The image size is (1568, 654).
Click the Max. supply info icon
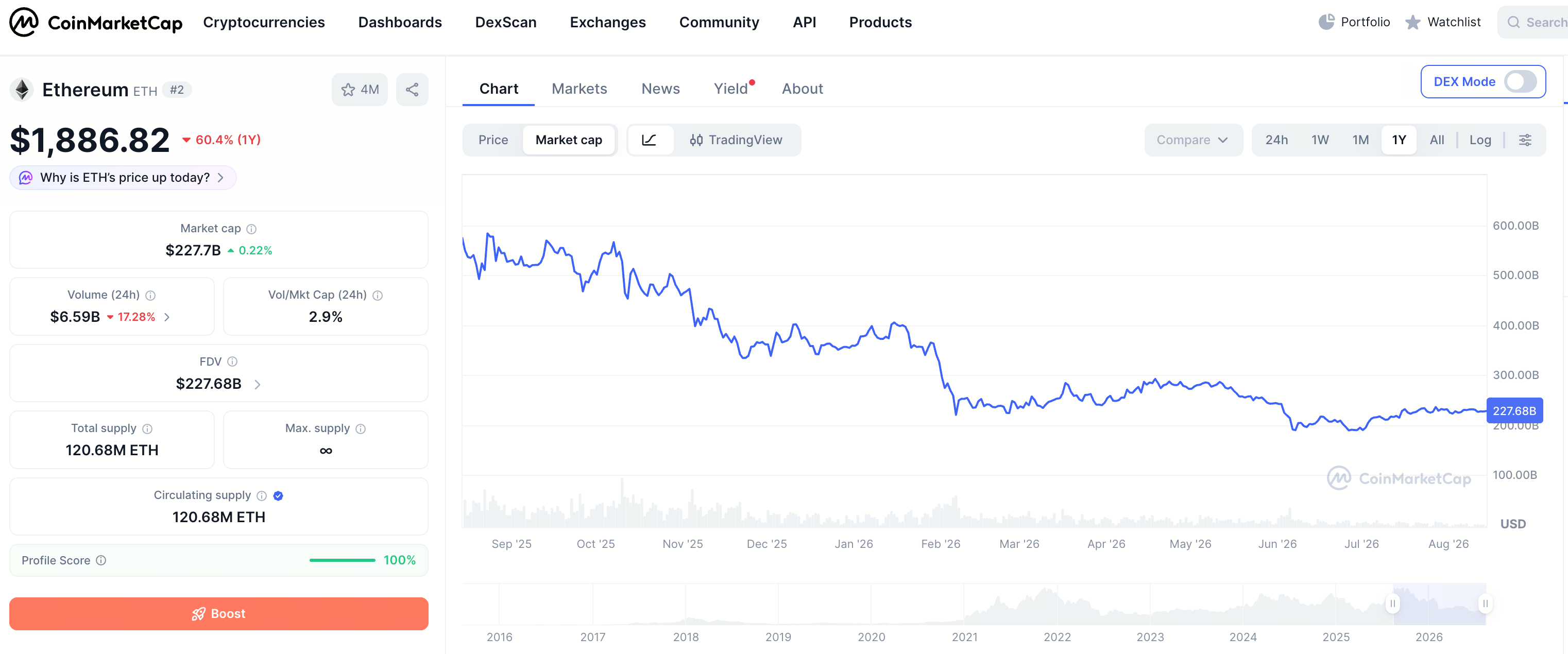point(361,429)
